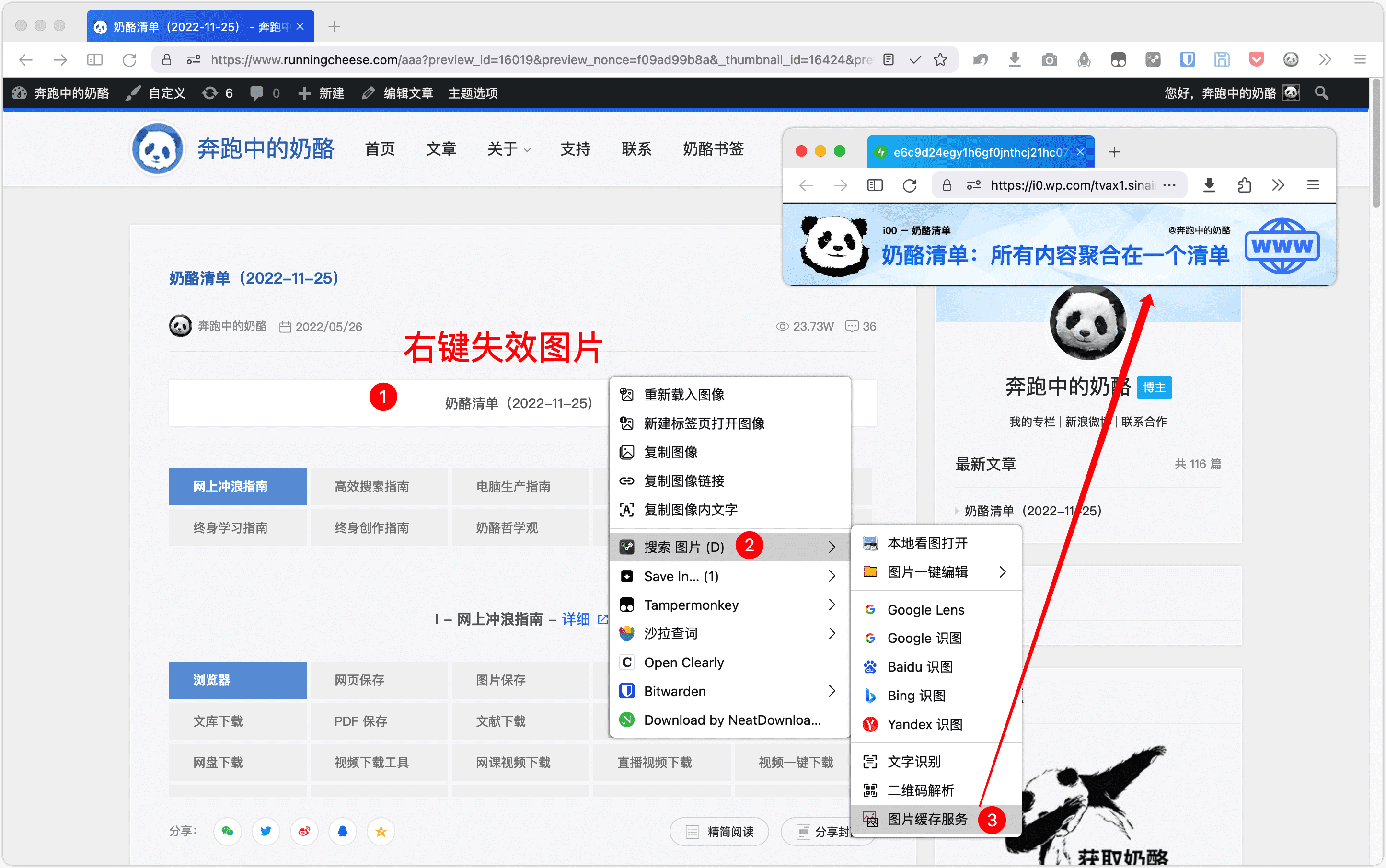Select 复制图像 from the context menu

click(x=671, y=452)
